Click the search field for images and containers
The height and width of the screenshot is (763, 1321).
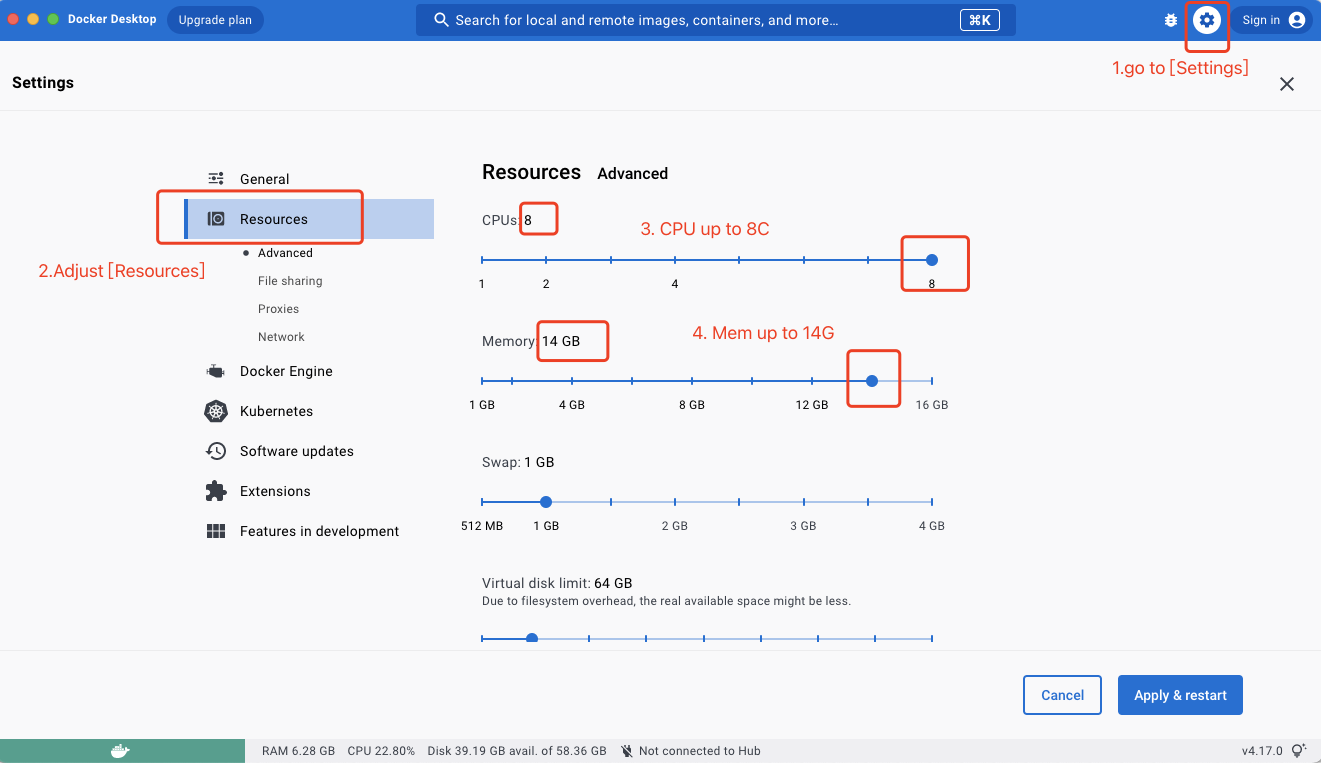716,20
